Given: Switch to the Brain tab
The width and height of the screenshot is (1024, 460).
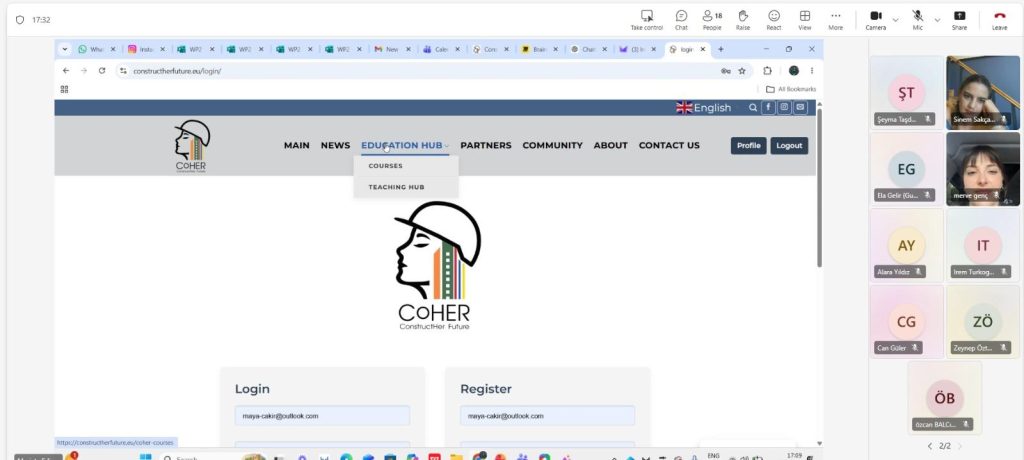Looking at the screenshot, I should click(540, 49).
